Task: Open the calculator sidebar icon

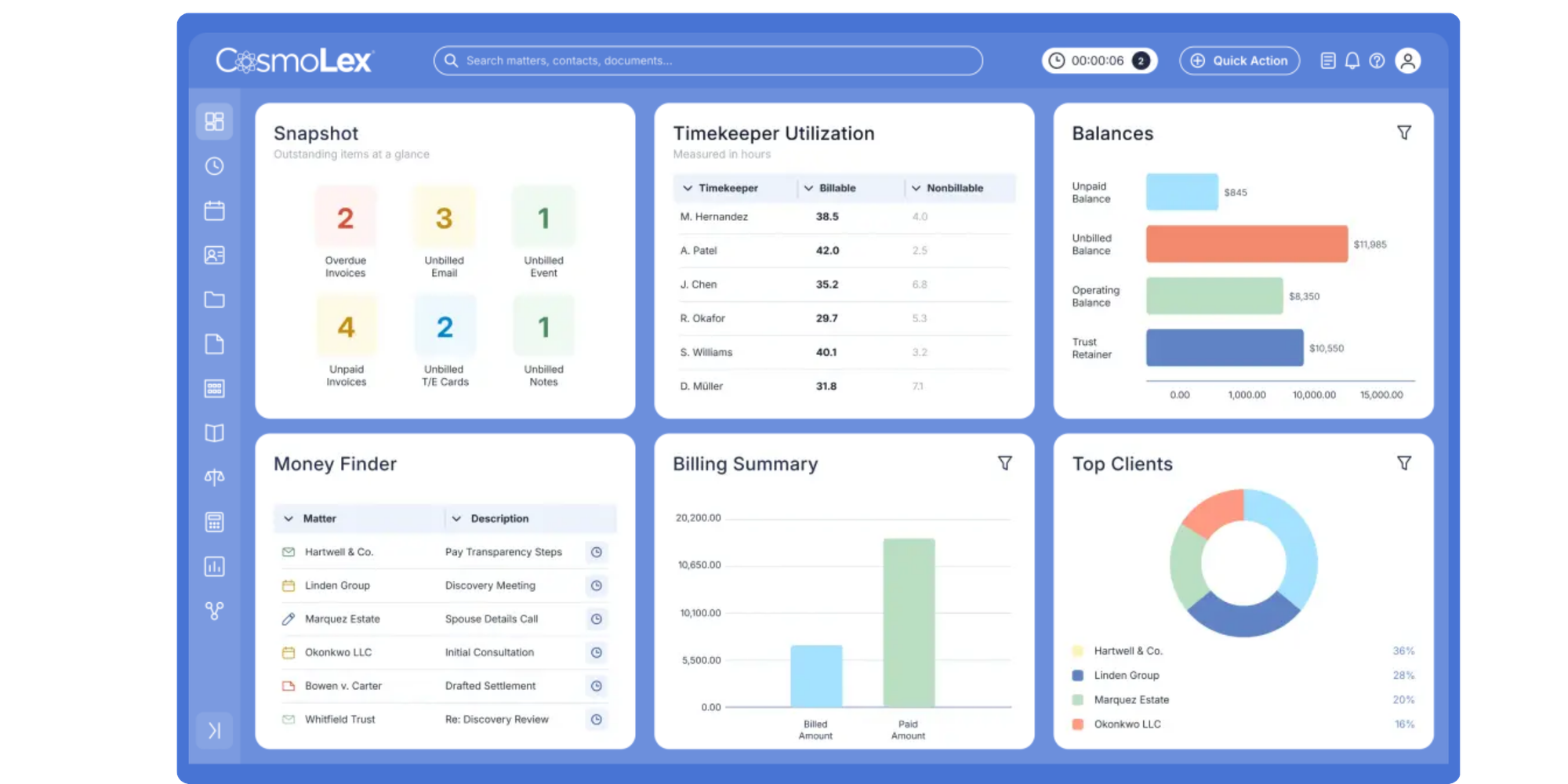Action: [x=214, y=522]
